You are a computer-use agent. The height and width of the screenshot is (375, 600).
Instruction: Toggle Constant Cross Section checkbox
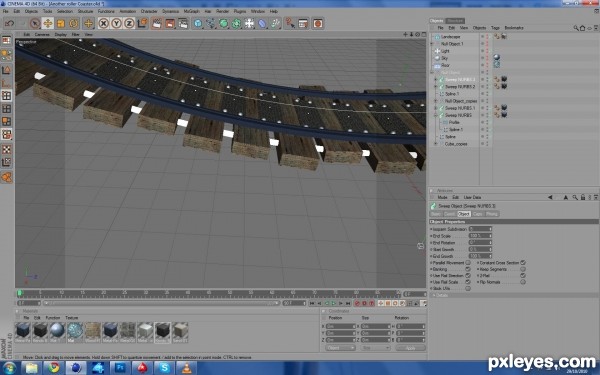point(523,263)
